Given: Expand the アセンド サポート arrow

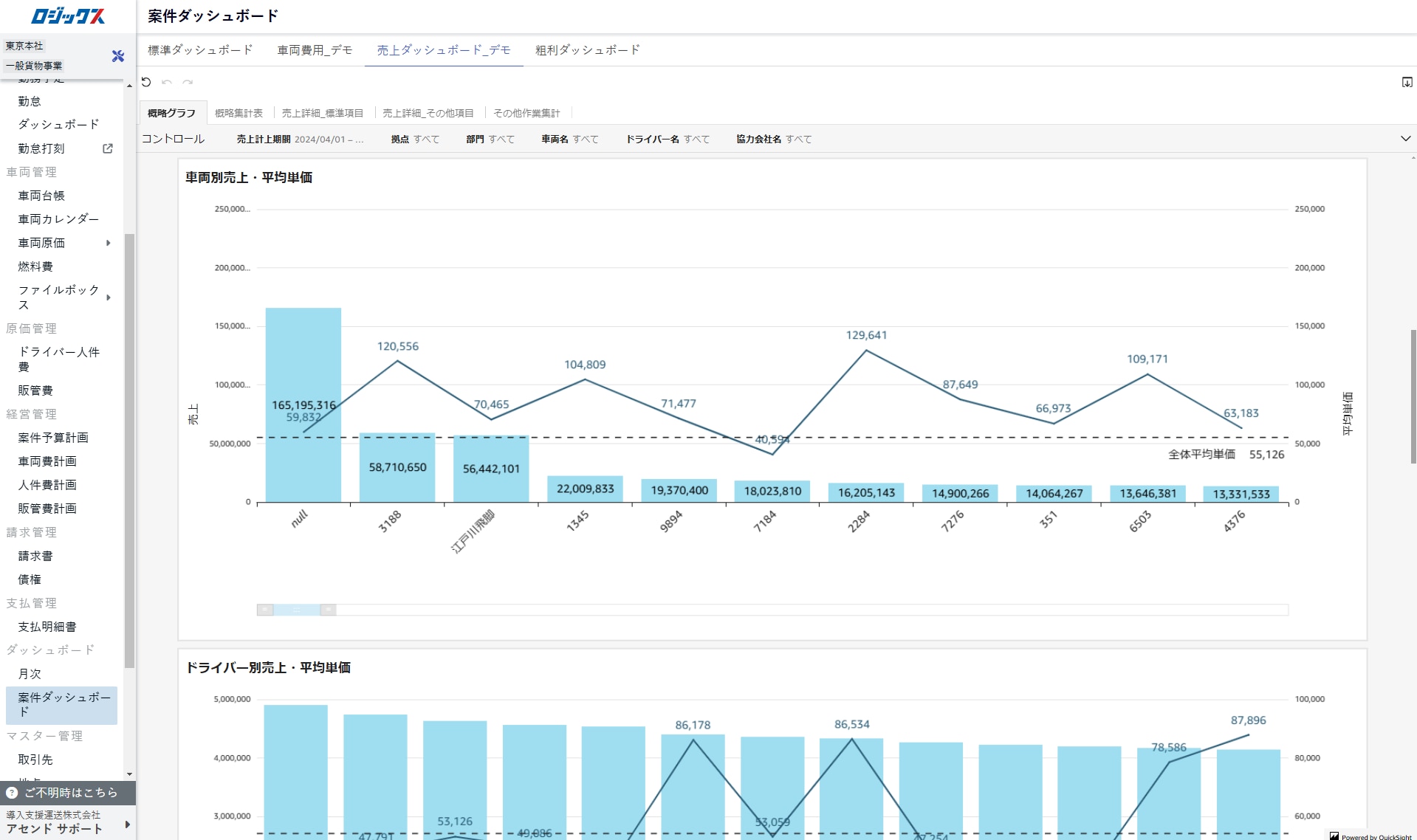Looking at the screenshot, I should click(128, 824).
